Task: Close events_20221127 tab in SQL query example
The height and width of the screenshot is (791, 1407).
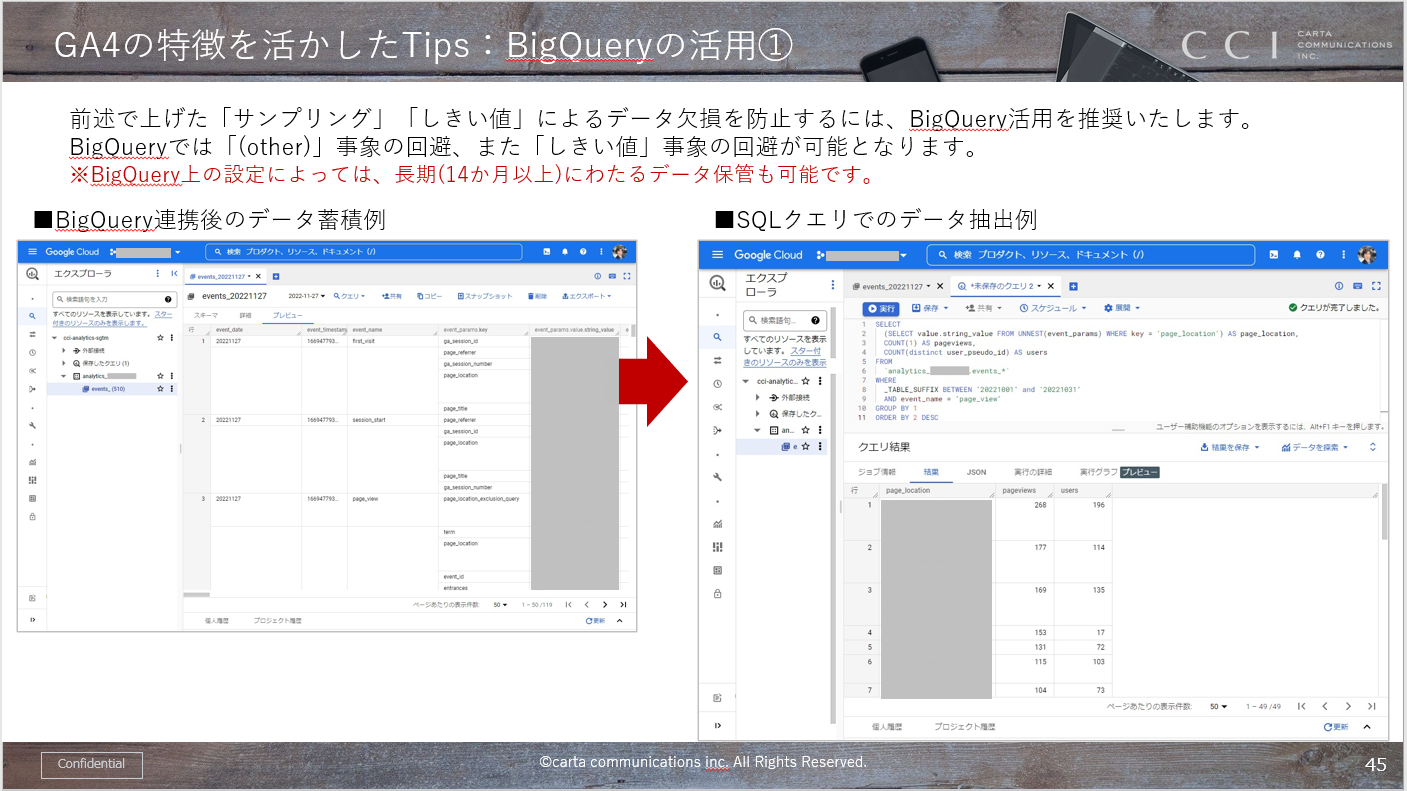Action: [941, 286]
